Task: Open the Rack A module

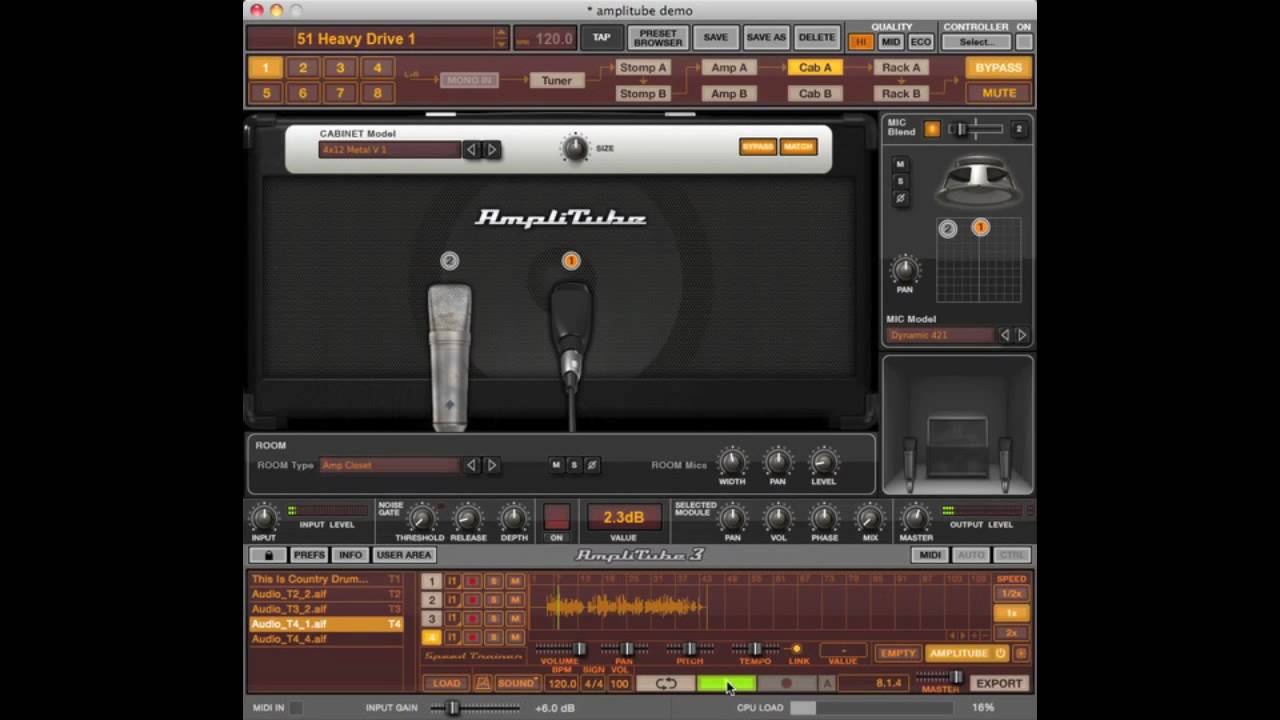Action: [901, 68]
